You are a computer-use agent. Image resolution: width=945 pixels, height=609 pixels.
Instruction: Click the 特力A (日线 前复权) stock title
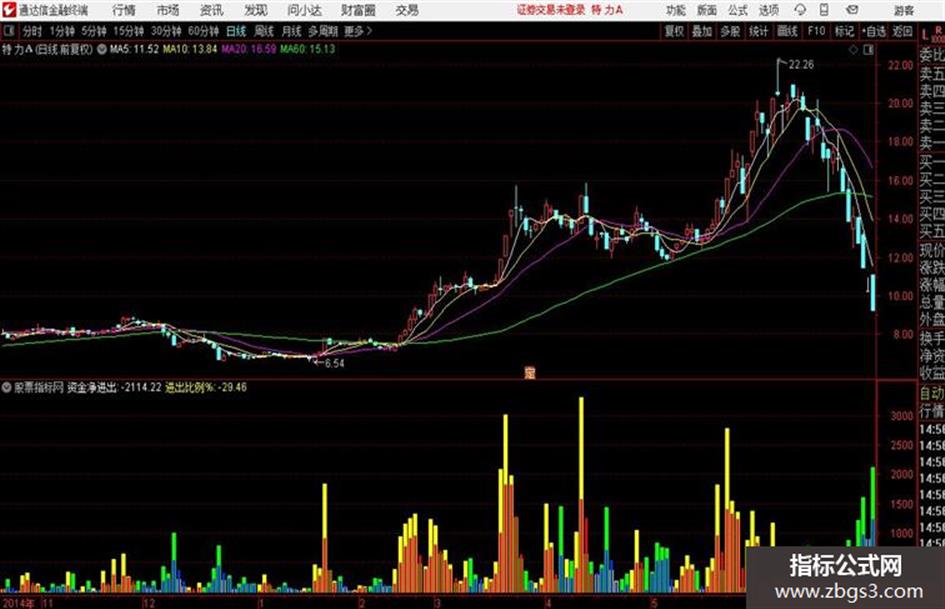coord(48,49)
